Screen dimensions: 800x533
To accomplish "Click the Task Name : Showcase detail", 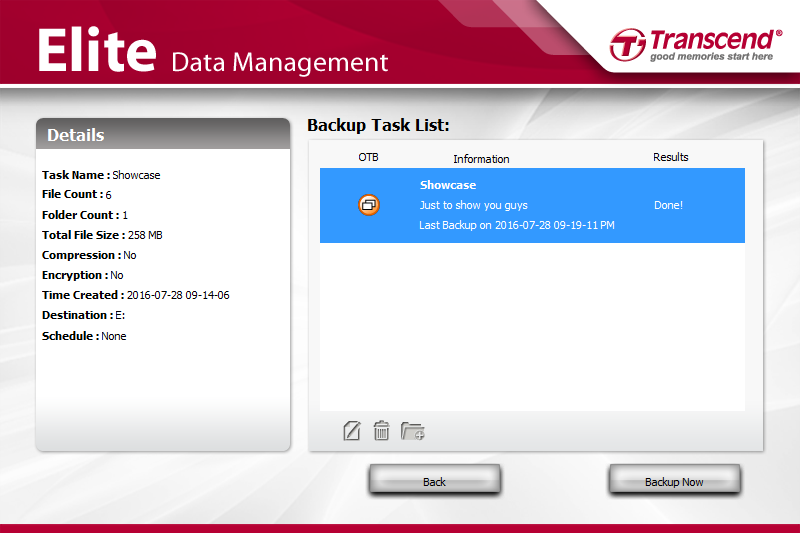I will tap(101, 175).
